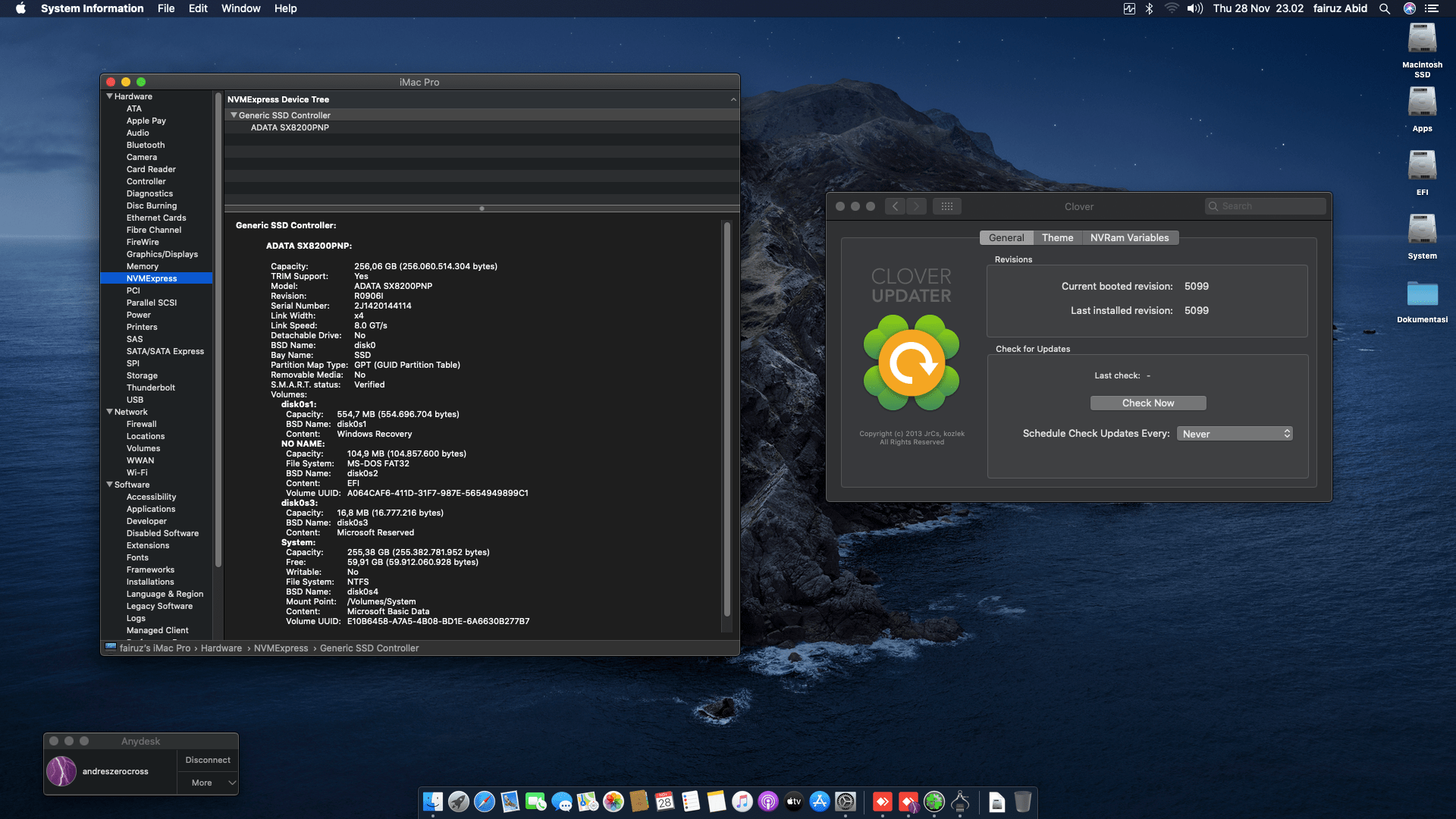The image size is (1456, 819).
Task: Collapse the Generic SSD Controller entry
Action: coord(234,115)
